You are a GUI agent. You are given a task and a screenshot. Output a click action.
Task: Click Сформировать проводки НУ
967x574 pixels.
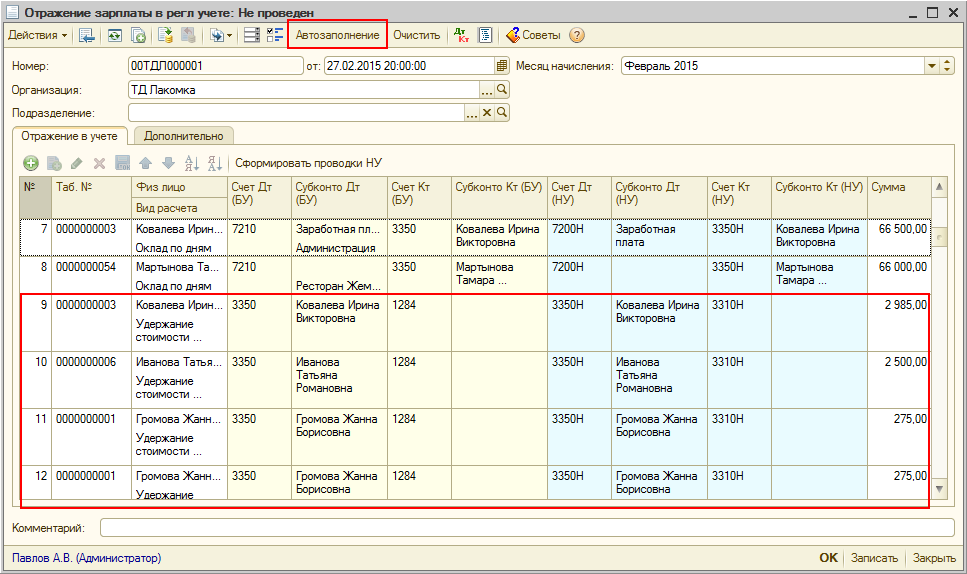[x=308, y=163]
